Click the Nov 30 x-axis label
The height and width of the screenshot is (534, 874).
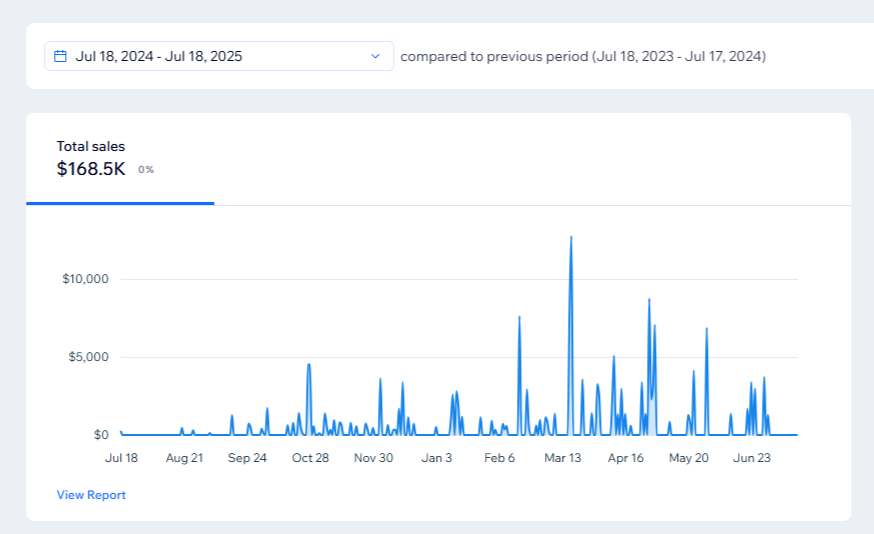tap(373, 458)
